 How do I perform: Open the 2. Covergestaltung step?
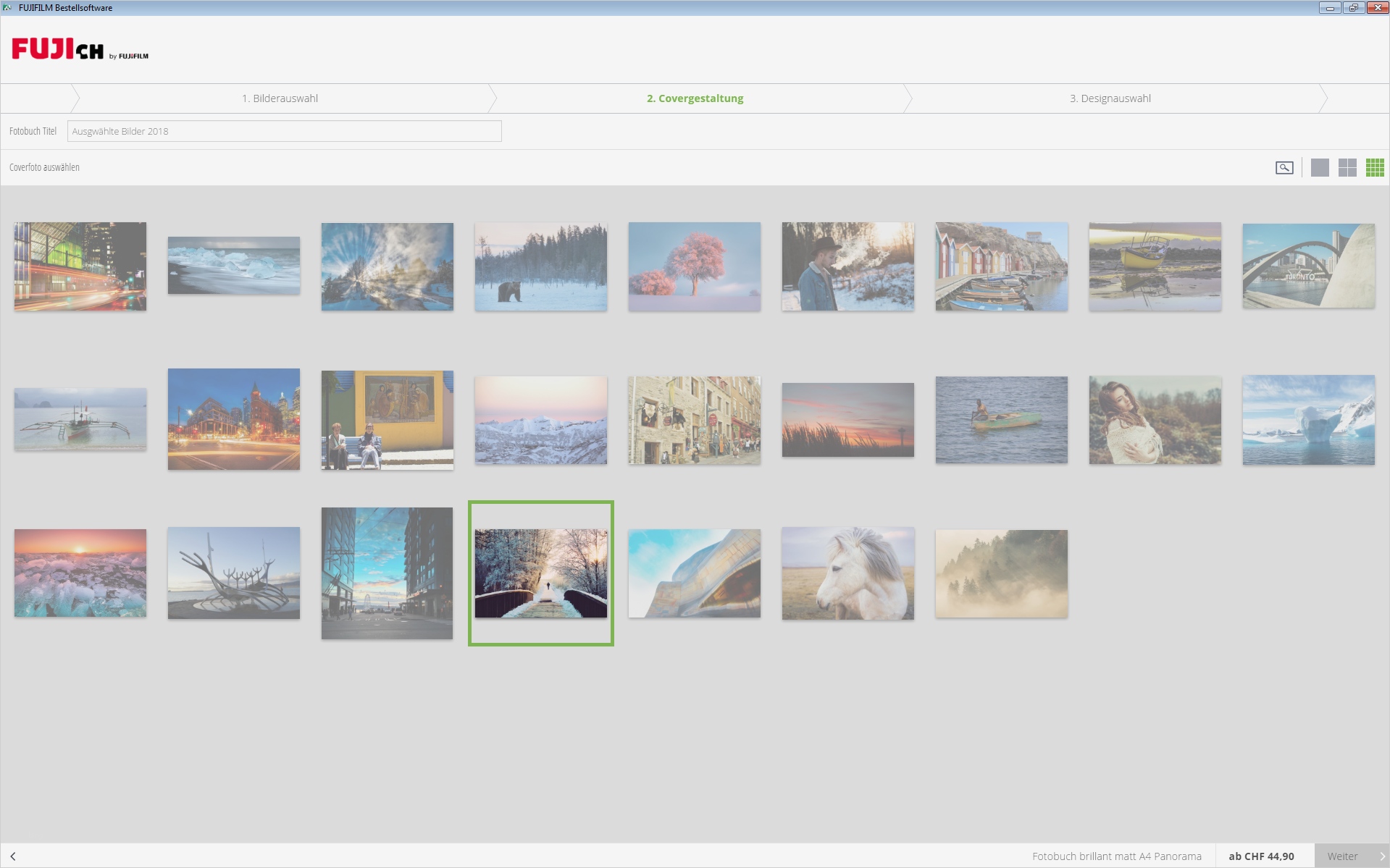[x=695, y=98]
